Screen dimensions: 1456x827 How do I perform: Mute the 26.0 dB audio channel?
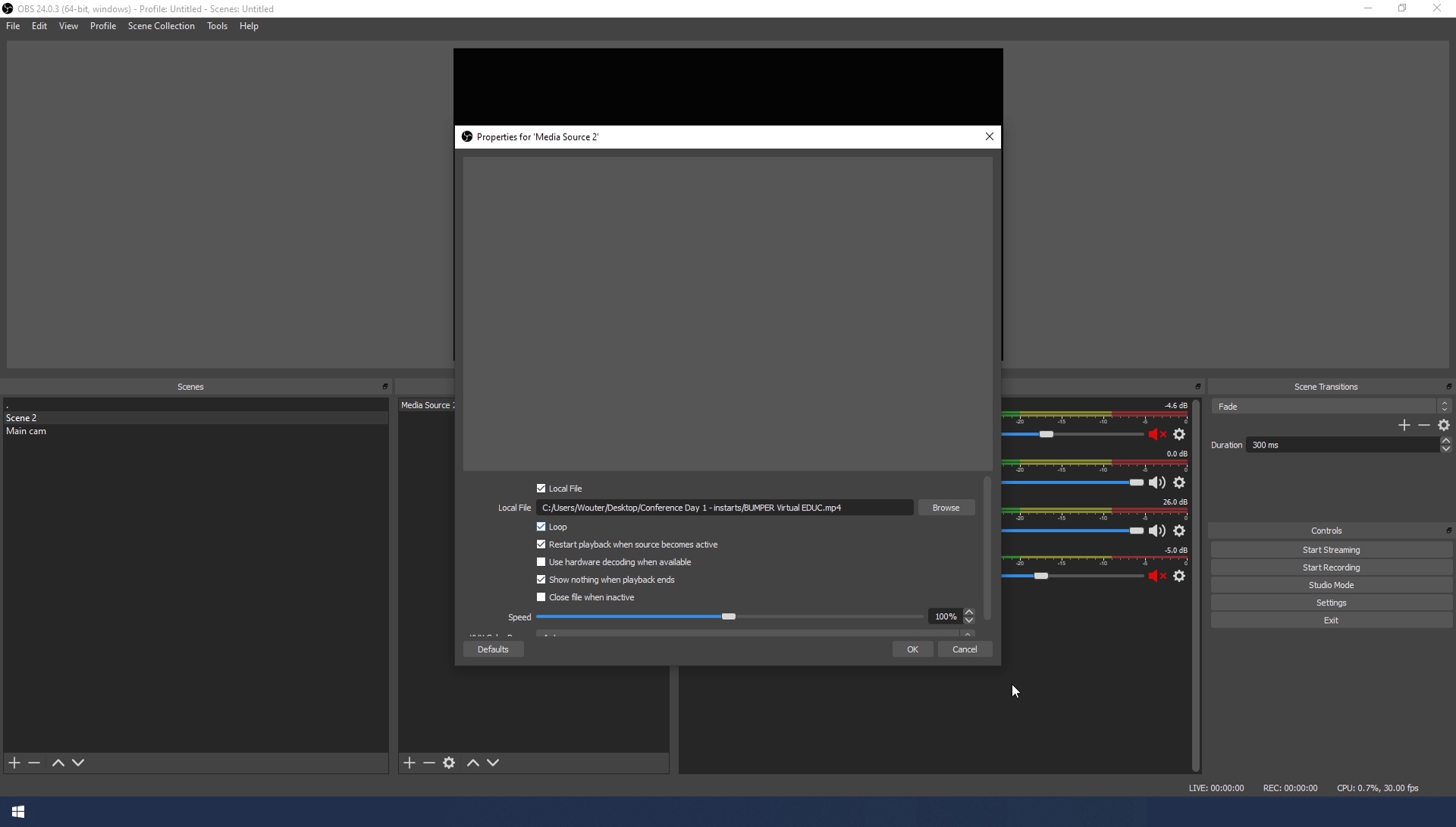(x=1156, y=531)
